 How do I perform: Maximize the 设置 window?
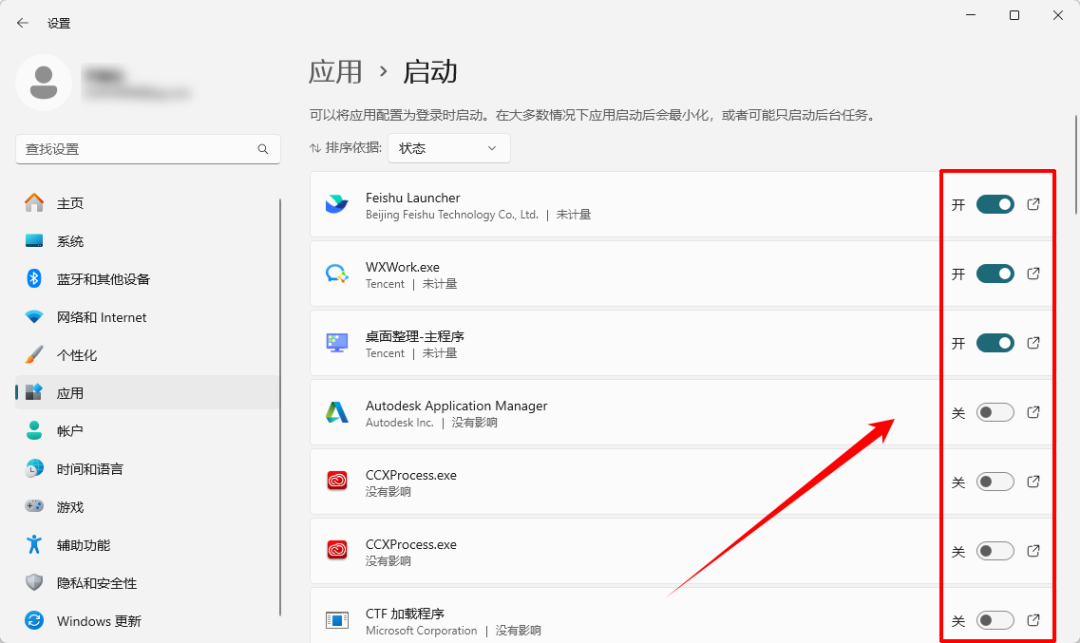[1015, 15]
